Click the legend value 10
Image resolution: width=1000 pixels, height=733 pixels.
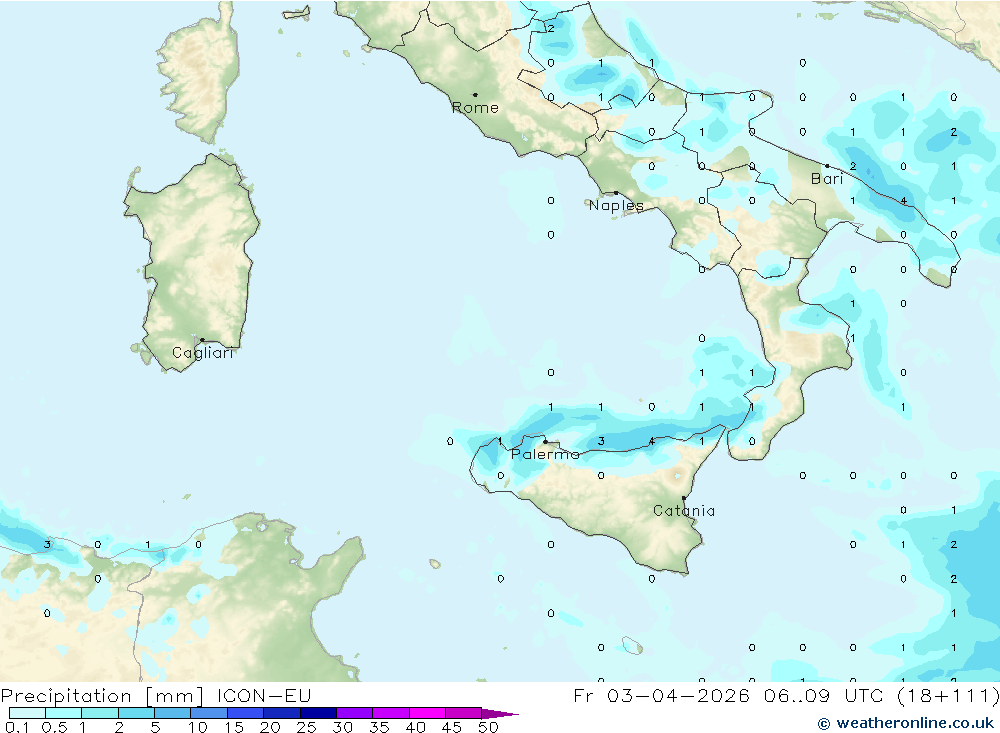[x=198, y=727]
